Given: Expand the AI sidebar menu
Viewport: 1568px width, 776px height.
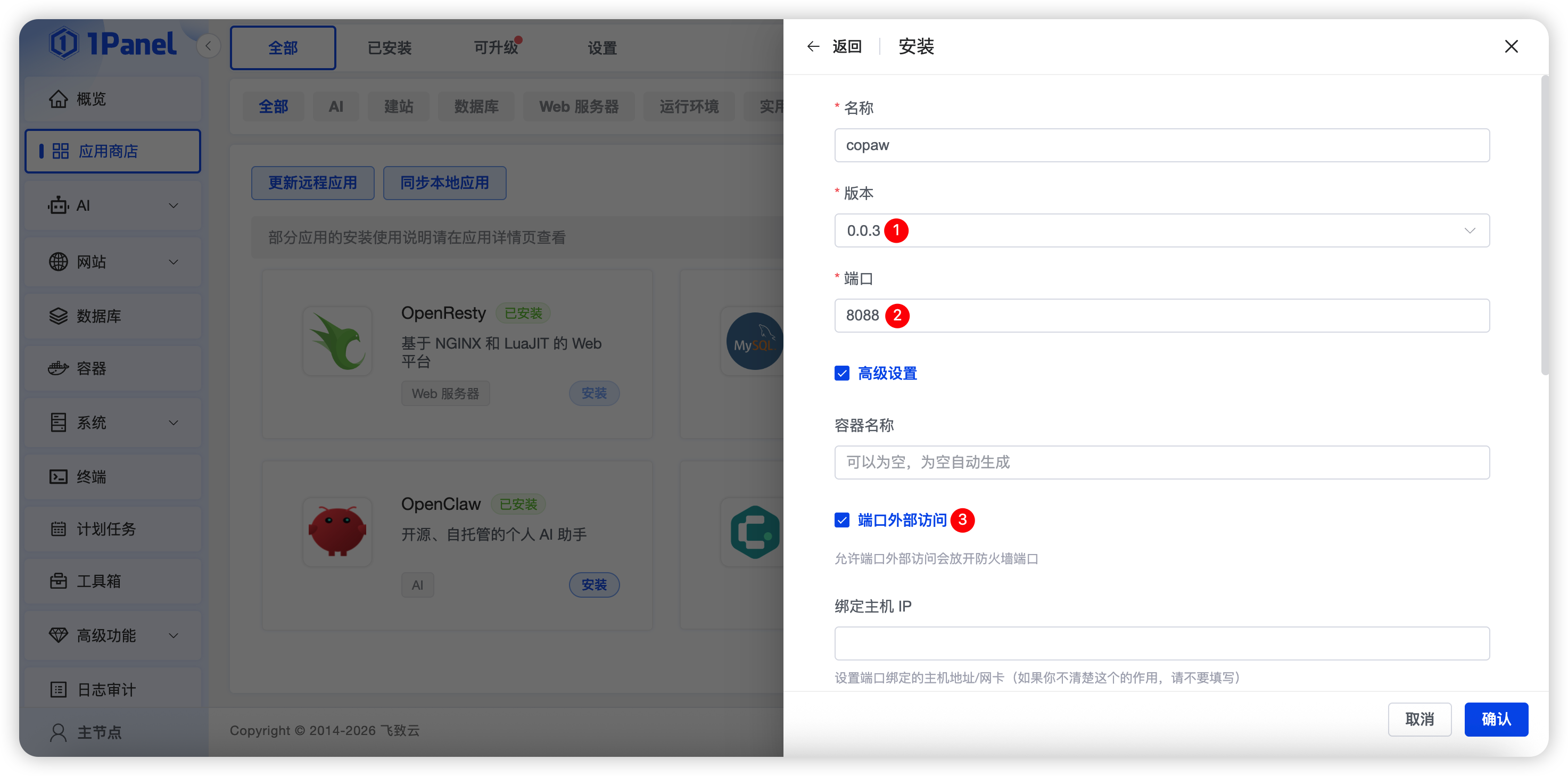Looking at the screenshot, I should pos(113,205).
